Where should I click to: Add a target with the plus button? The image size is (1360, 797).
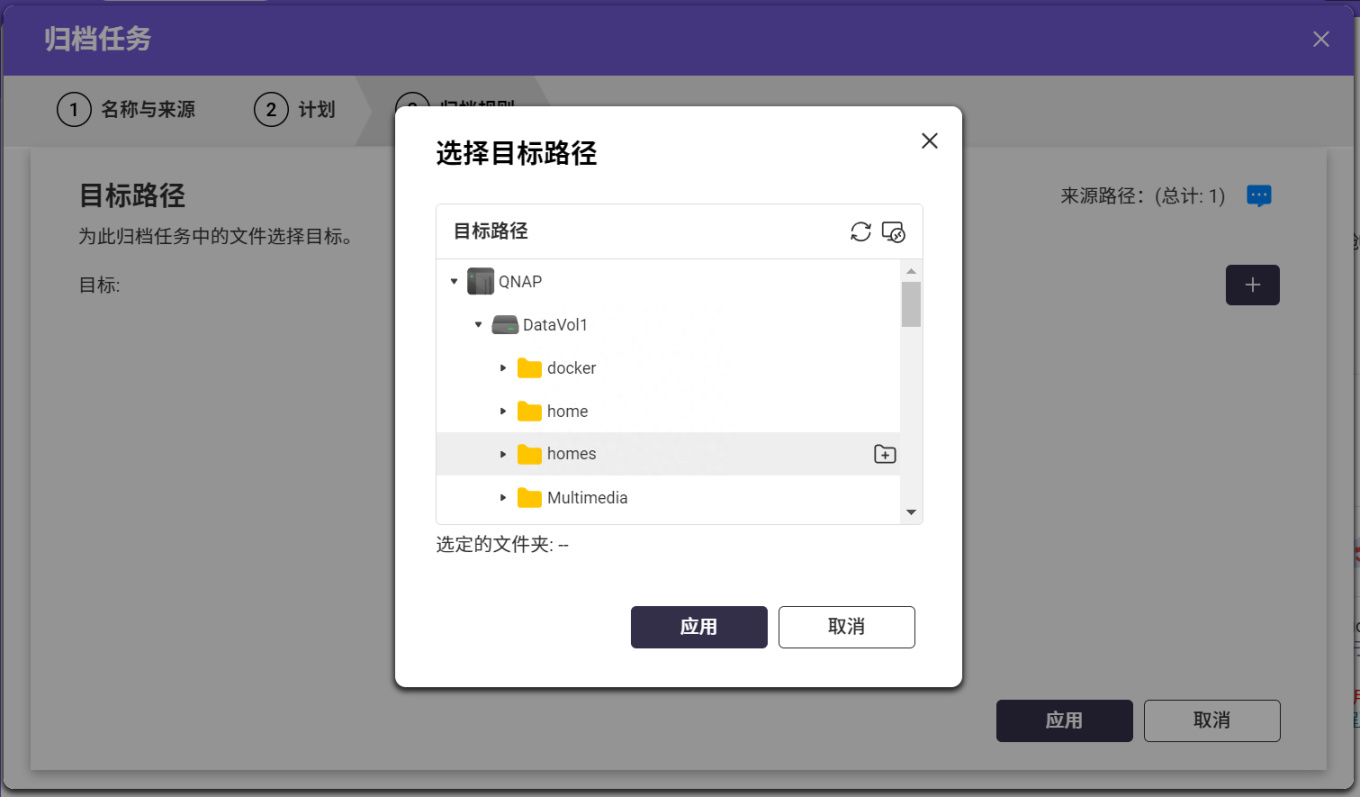tap(1253, 285)
